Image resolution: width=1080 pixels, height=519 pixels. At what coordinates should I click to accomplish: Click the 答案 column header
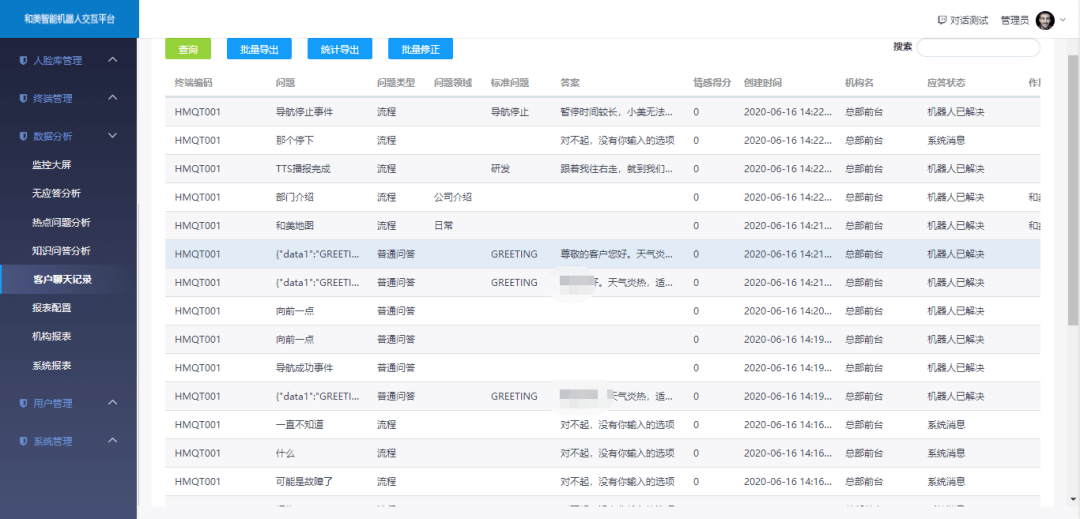pyautogui.click(x=570, y=83)
